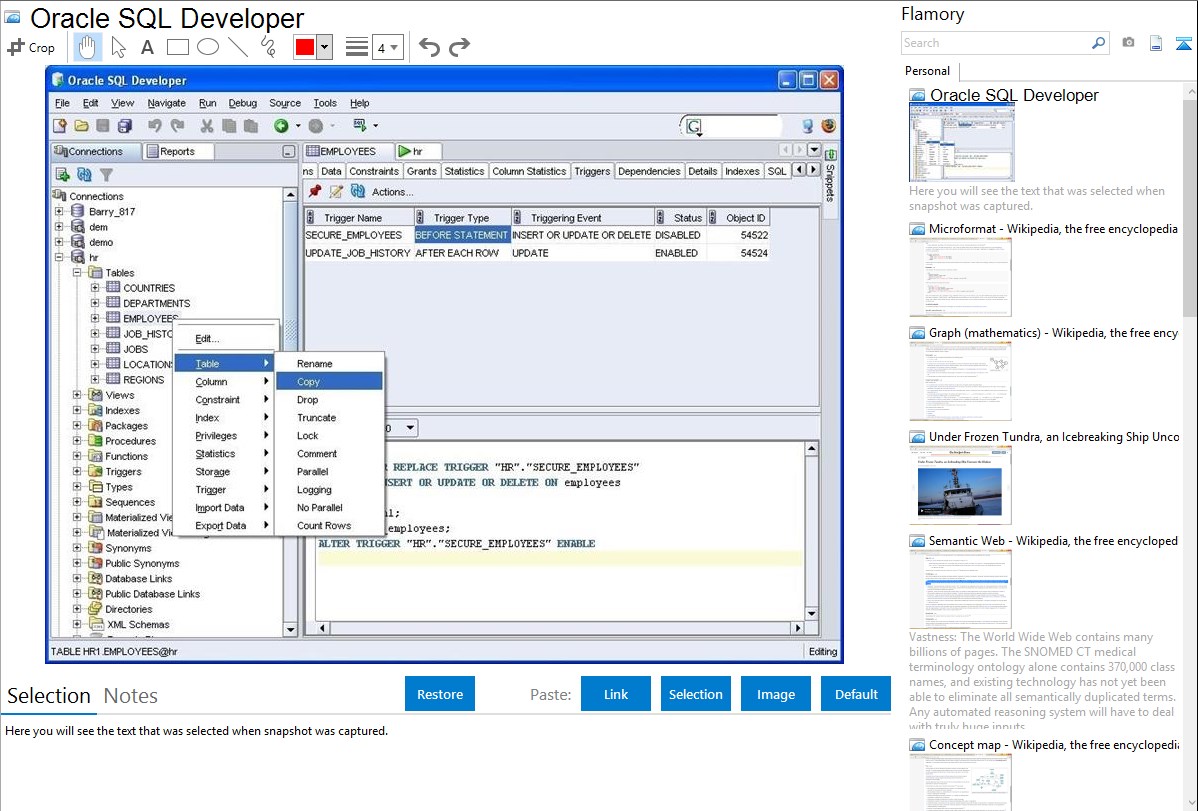Select the SECURE_EMPLOYEES trigger name cell
Screen dimensions: 1198x811
[358, 235]
